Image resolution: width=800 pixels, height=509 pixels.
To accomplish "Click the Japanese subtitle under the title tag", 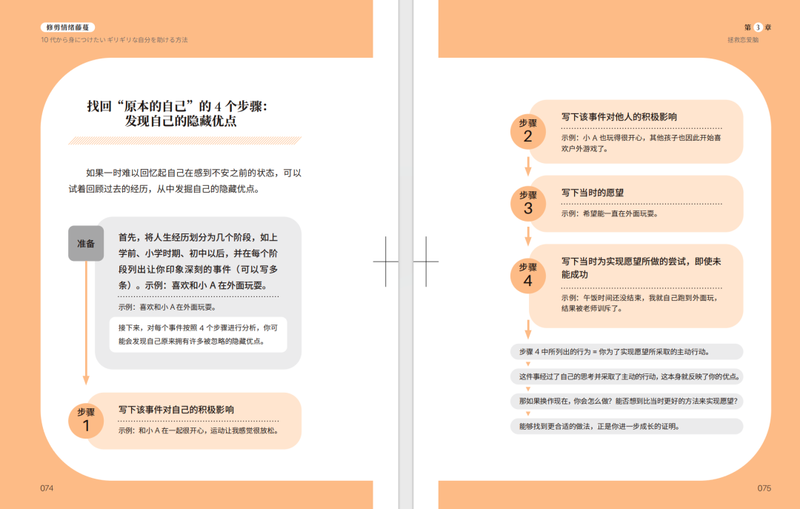I will pos(114,40).
